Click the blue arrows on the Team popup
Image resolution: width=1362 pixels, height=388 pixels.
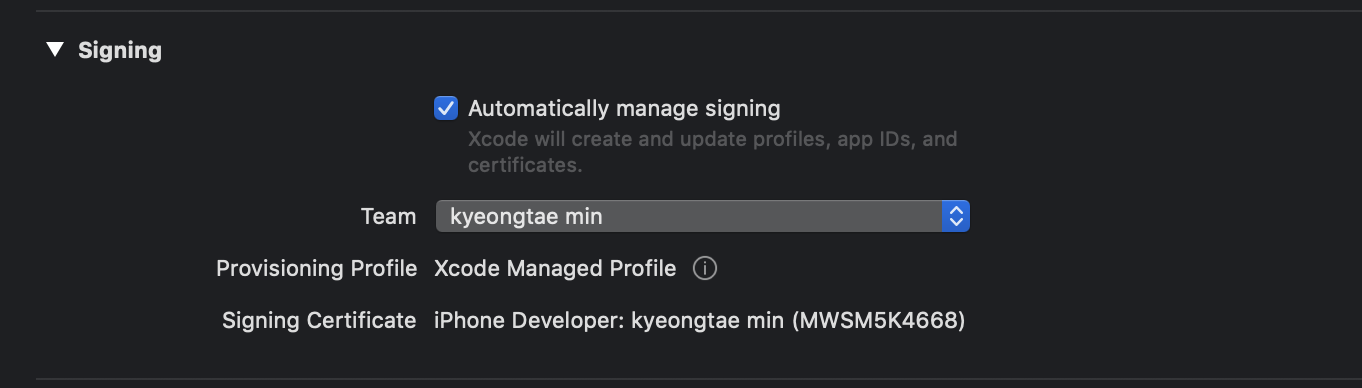tap(956, 216)
